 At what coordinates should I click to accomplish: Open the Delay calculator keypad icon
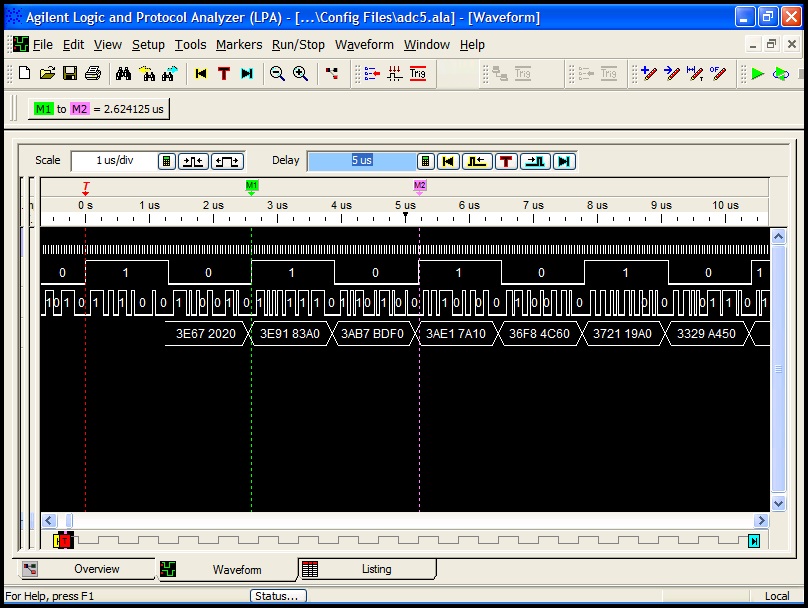(425, 161)
